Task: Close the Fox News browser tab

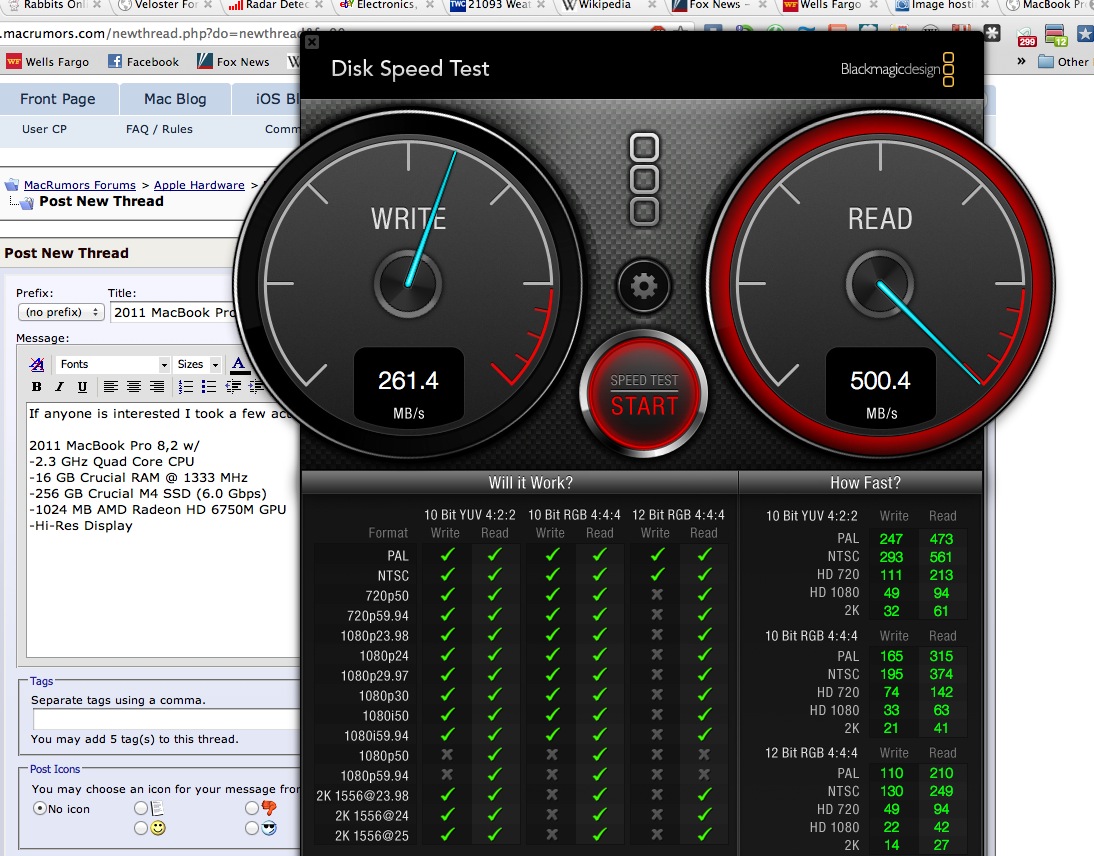Action: point(763,5)
